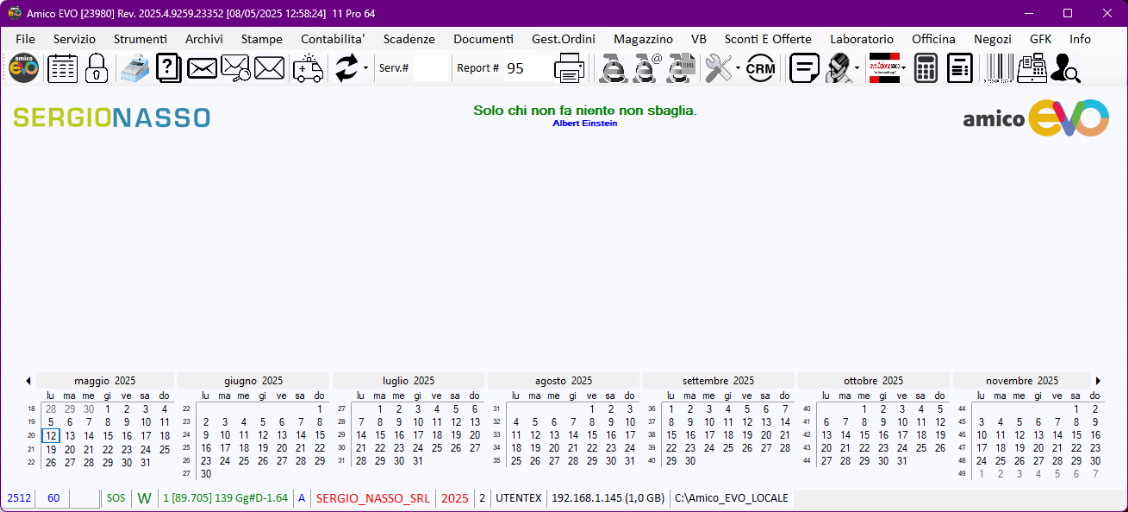
Task: Open the Contabilita' menu
Action: (x=333, y=38)
